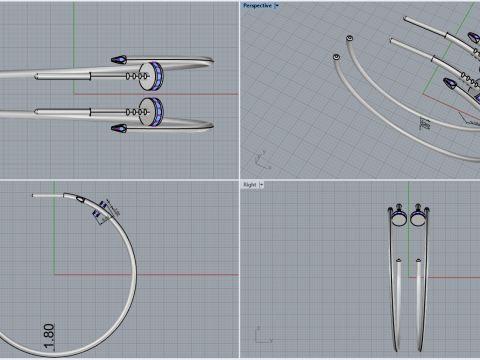Screen dimensions: 480x360
Task: Select the lower pointed gem setting in top-left viewport
Action: [119, 128]
